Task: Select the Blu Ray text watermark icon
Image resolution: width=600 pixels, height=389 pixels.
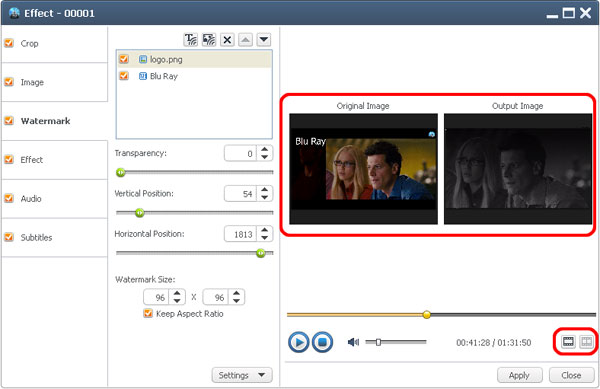Action: pyautogui.click(x=143, y=76)
